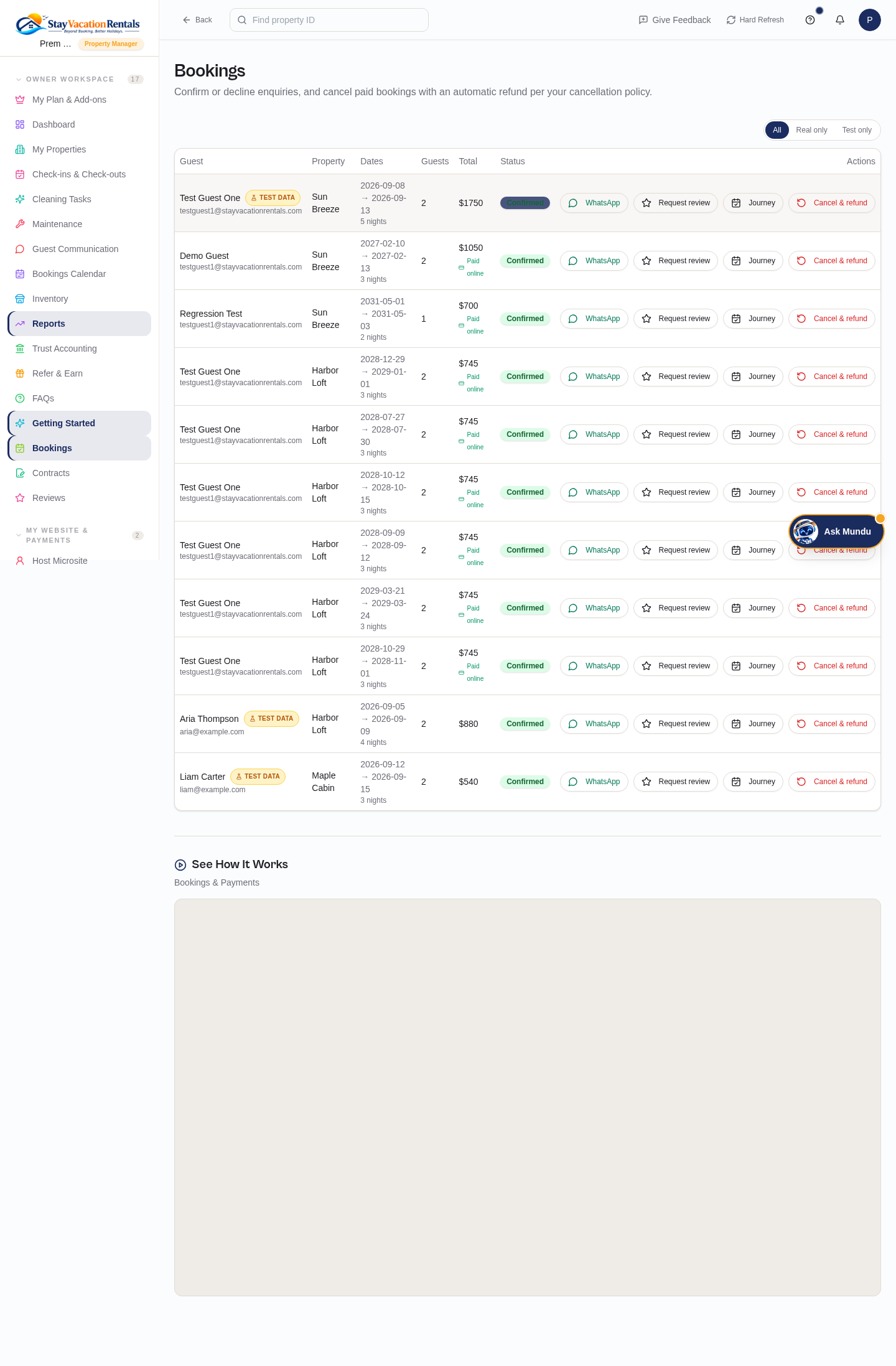
Task: Go Back using the Back button
Action: click(x=197, y=20)
